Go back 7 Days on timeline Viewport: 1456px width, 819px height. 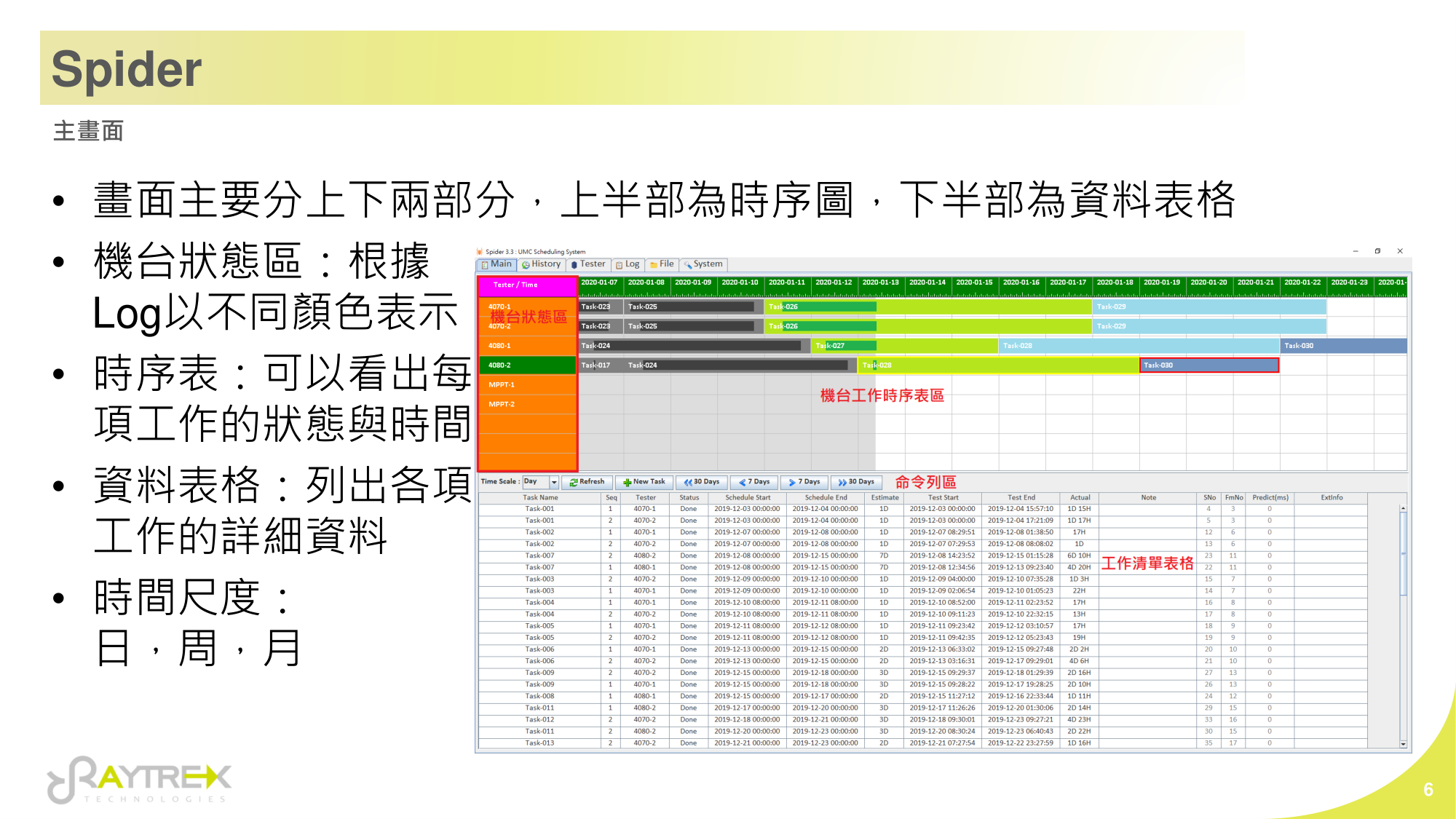coord(753,482)
